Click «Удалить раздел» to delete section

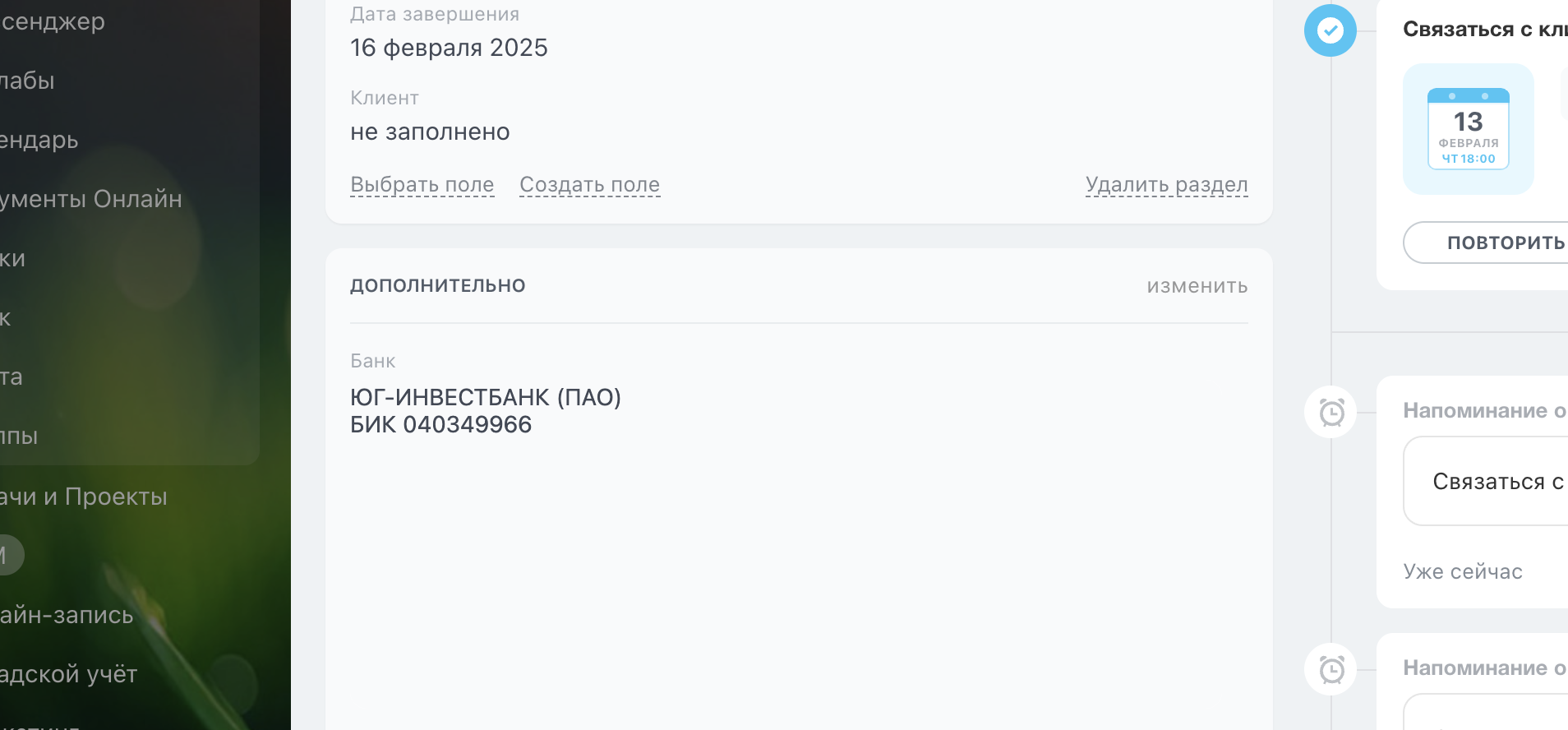click(1166, 185)
